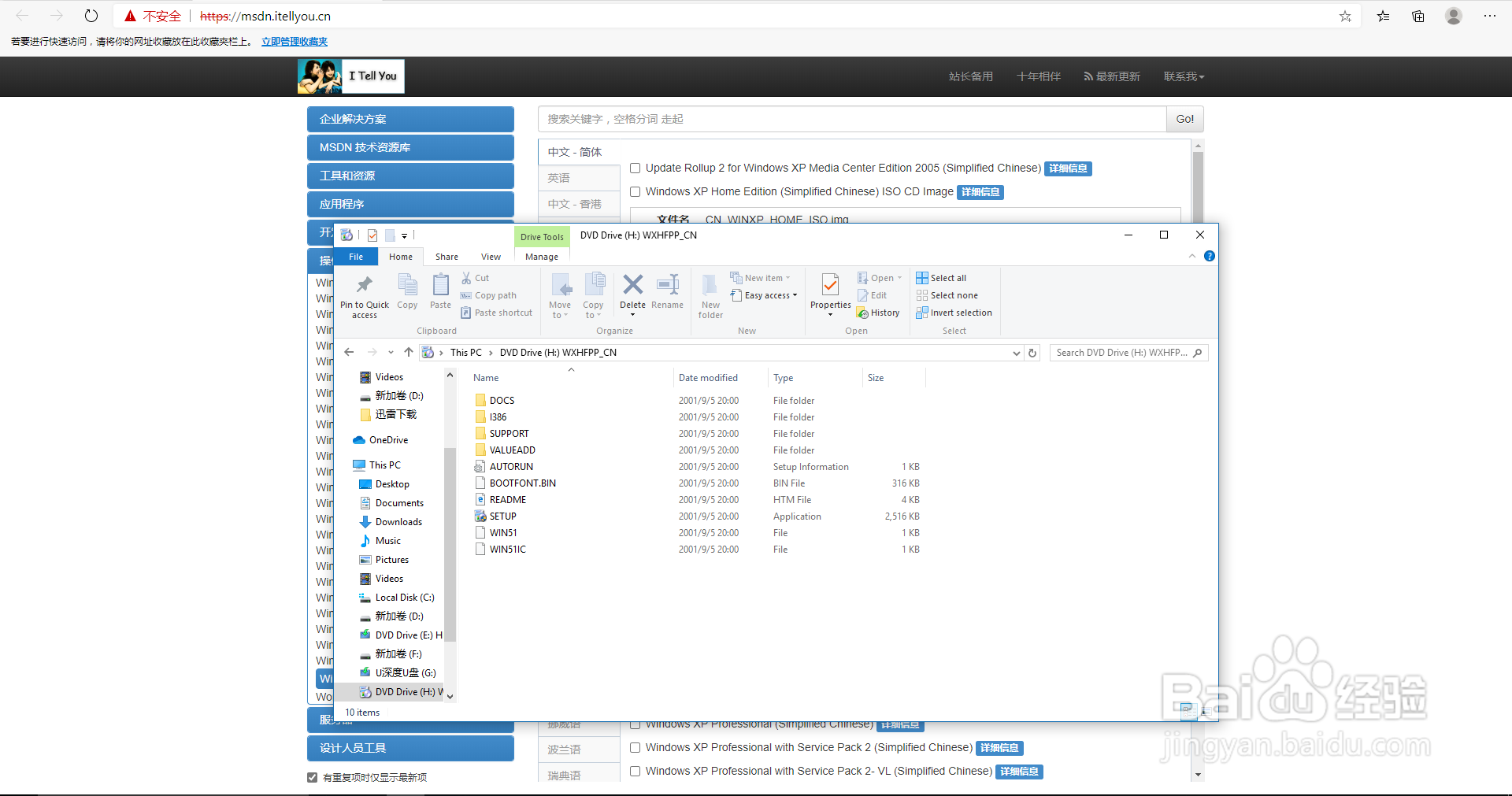Image resolution: width=1512 pixels, height=796 pixels.
Task: Click Explorer back arrow button
Action: 350,353
